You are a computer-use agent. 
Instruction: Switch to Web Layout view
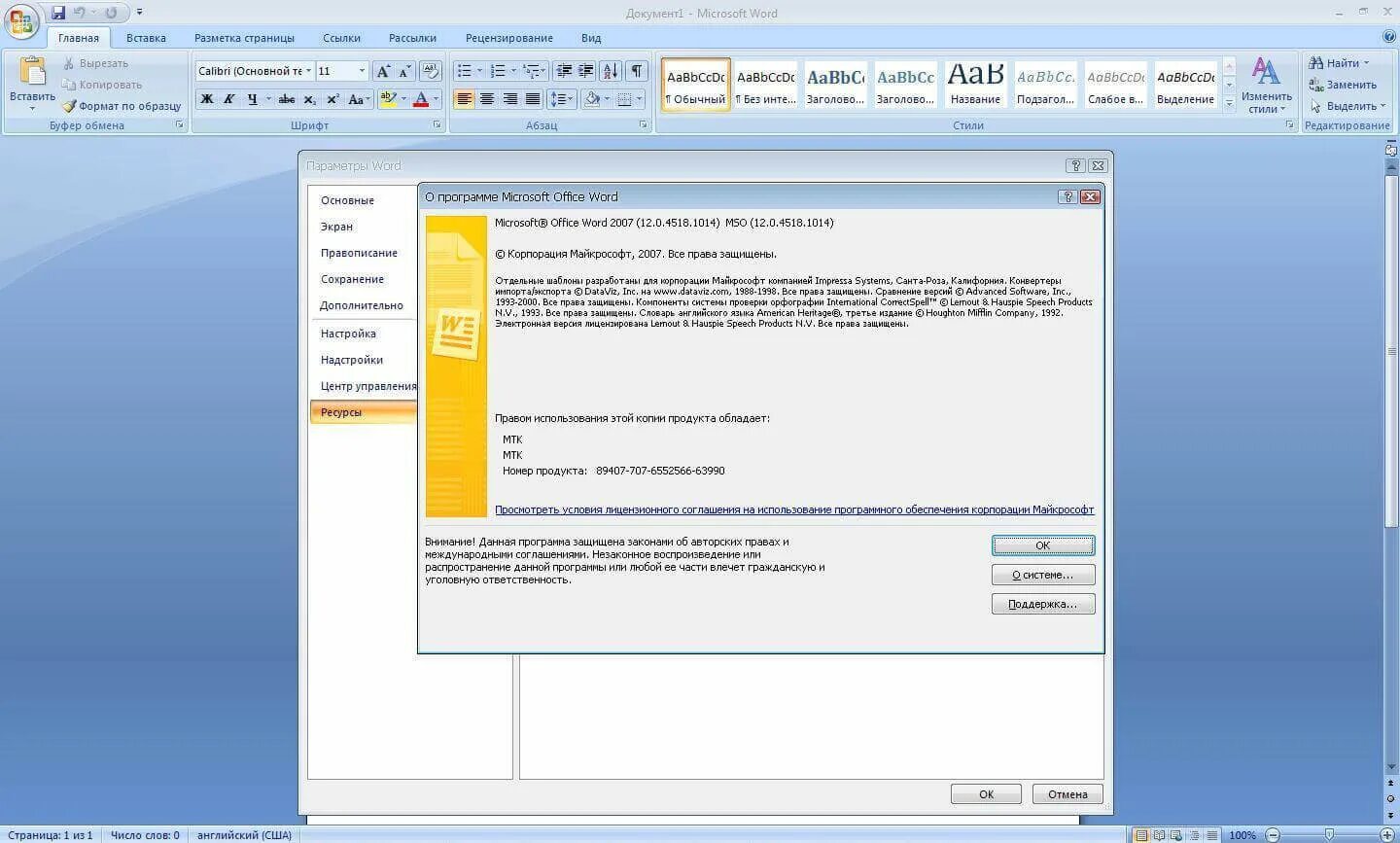pyautogui.click(x=1177, y=835)
